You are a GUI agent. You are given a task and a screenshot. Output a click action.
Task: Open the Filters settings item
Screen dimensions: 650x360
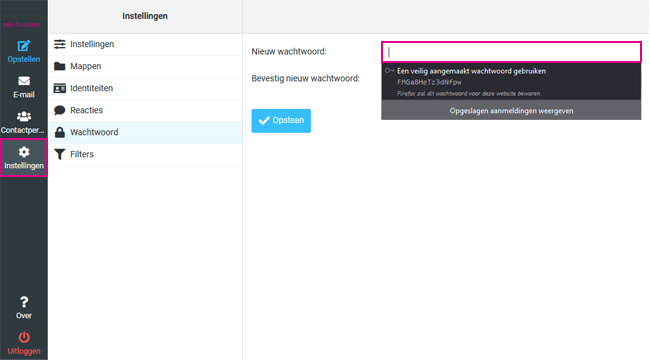tap(146, 154)
